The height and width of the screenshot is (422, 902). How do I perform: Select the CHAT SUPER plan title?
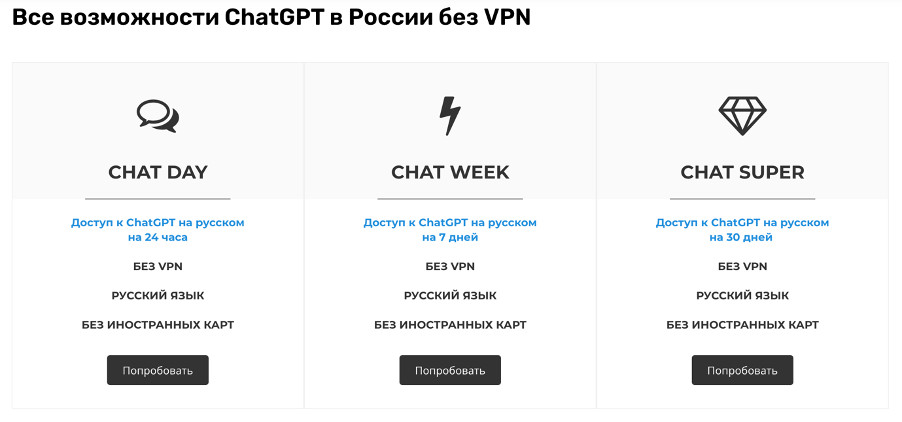click(x=742, y=172)
